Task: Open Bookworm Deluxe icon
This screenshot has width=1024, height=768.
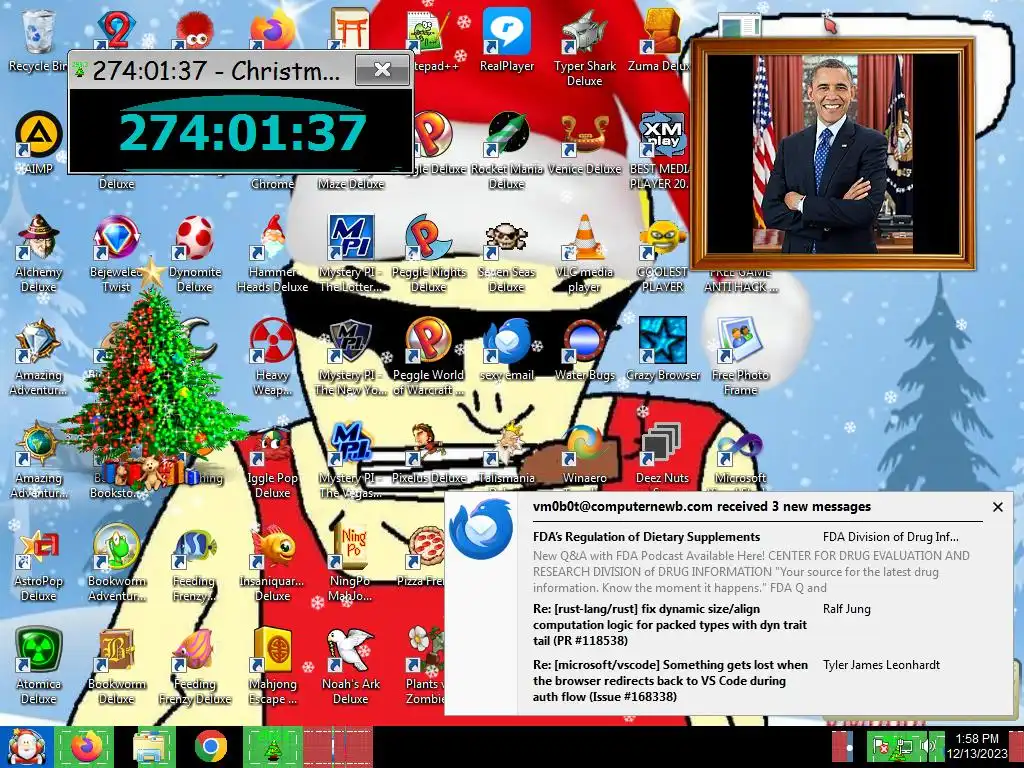Action: point(116,666)
